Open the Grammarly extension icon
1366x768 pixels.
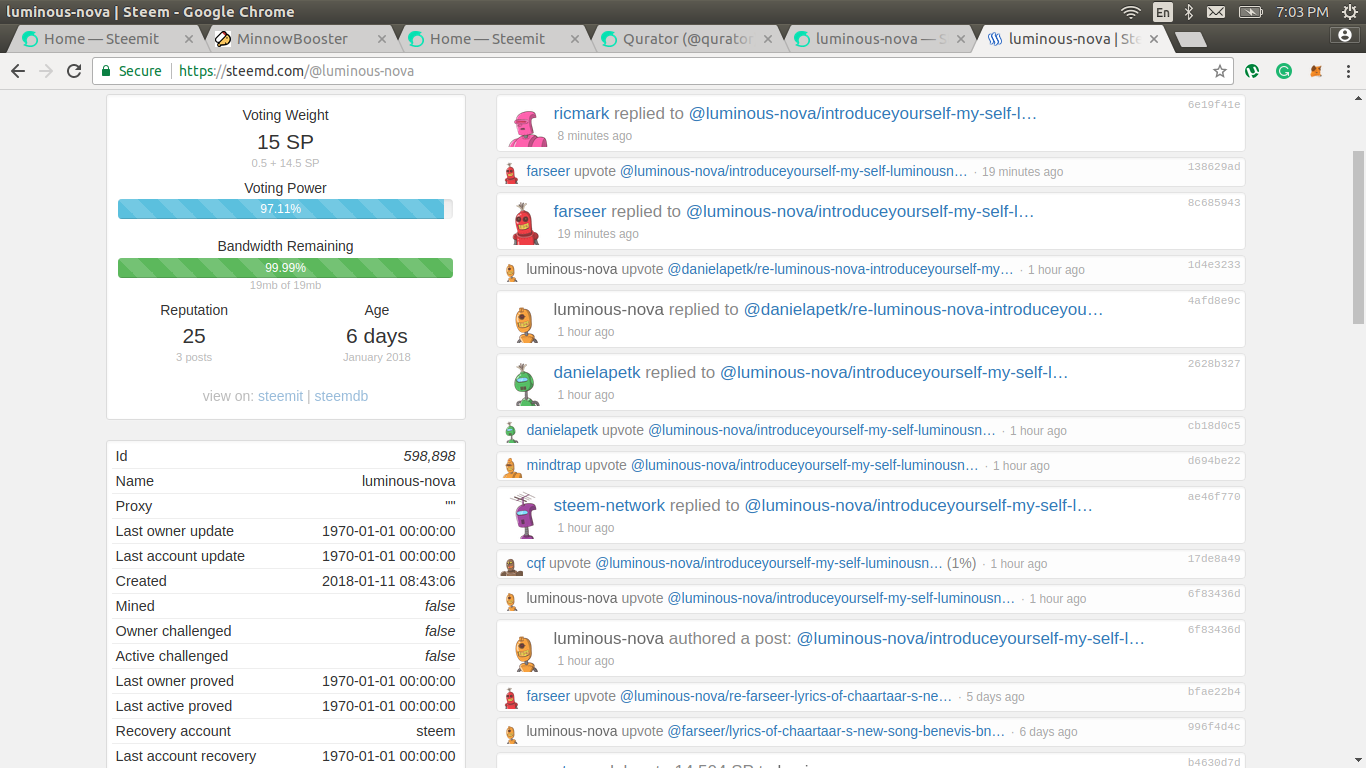click(1284, 71)
